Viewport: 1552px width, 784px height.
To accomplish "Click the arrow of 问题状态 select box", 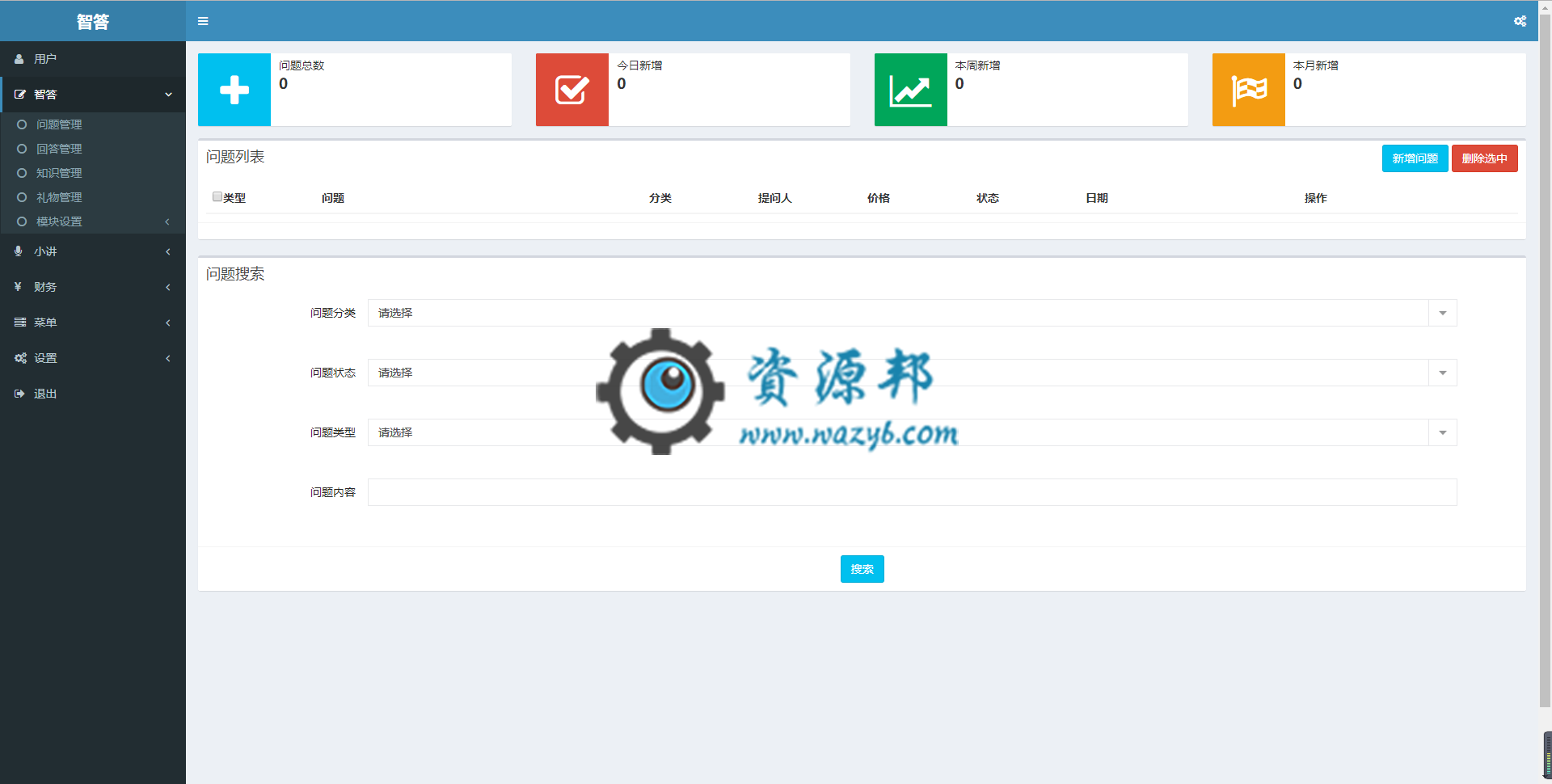I will 1443,373.
